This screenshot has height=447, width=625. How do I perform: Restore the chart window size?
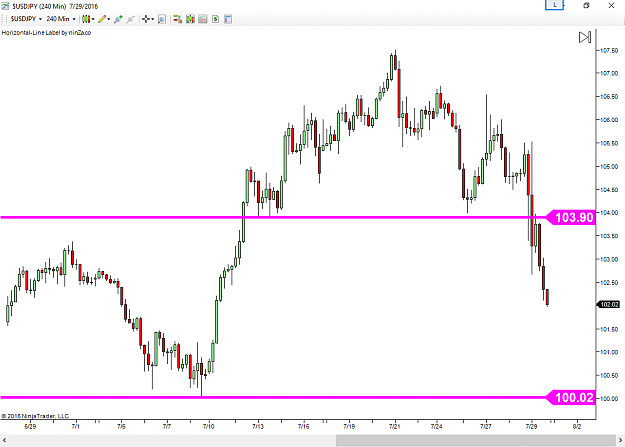point(586,6)
